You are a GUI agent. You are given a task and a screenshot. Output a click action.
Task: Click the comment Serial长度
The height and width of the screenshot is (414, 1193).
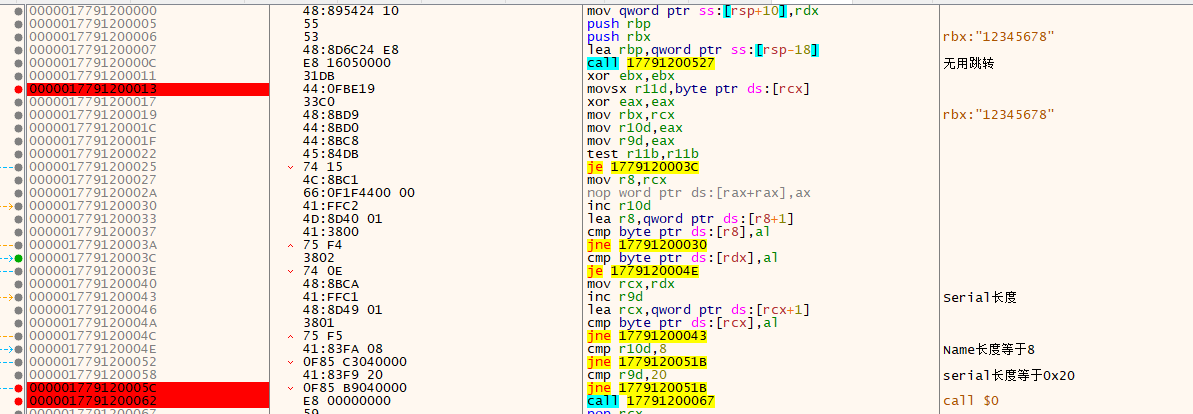click(979, 297)
